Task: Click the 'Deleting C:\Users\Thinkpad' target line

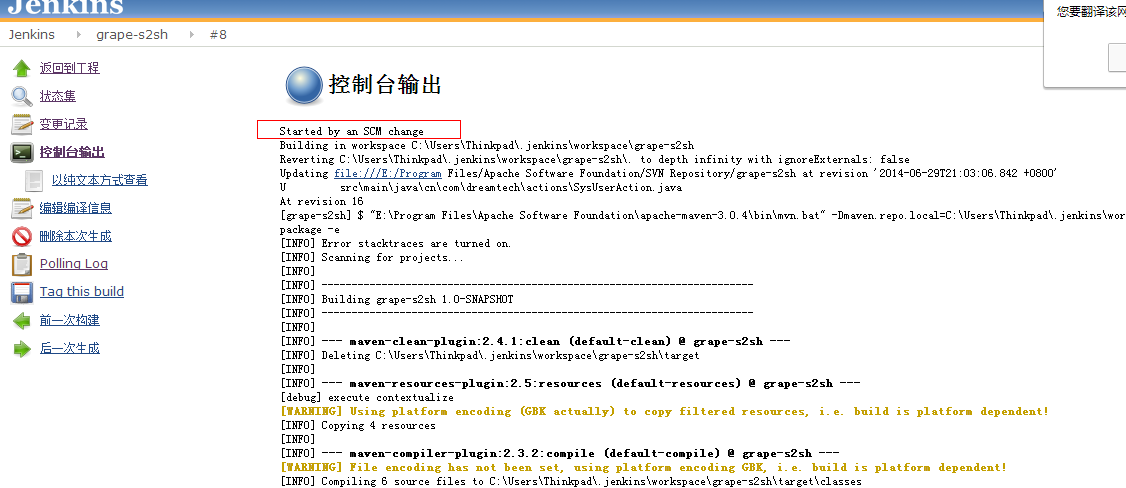Action: [x=489, y=356]
